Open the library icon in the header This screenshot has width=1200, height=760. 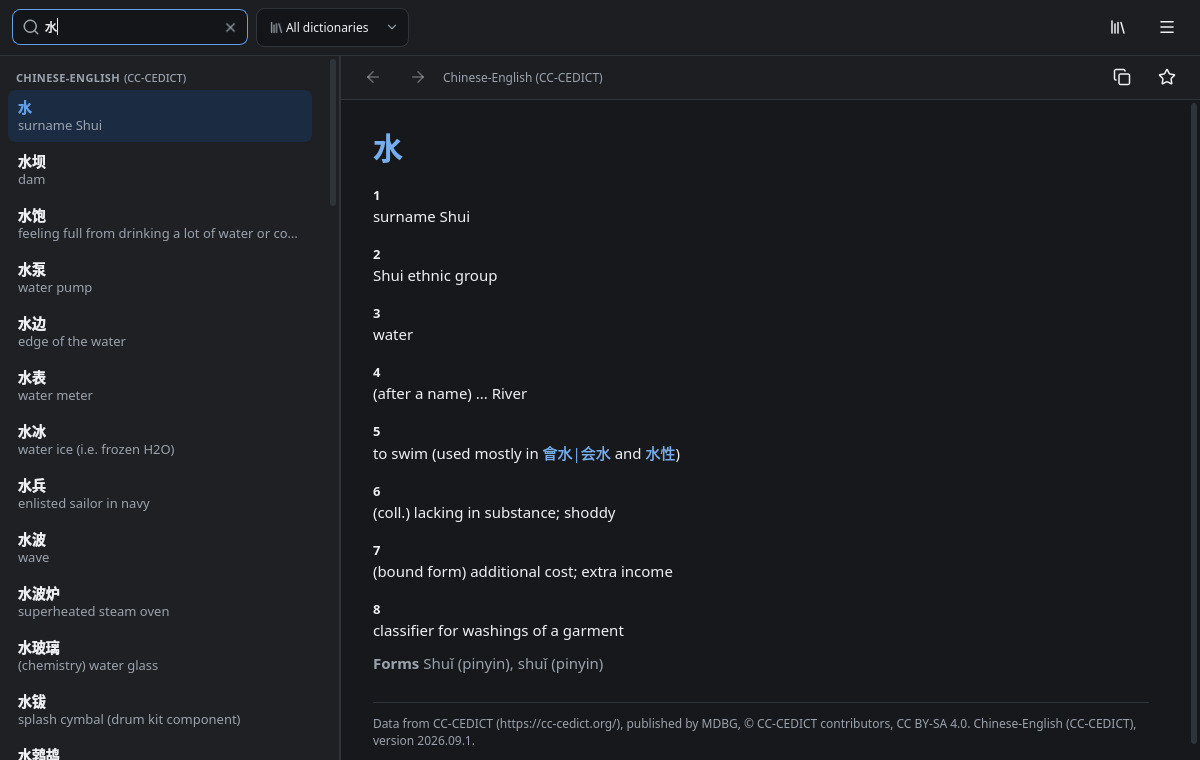1118,27
